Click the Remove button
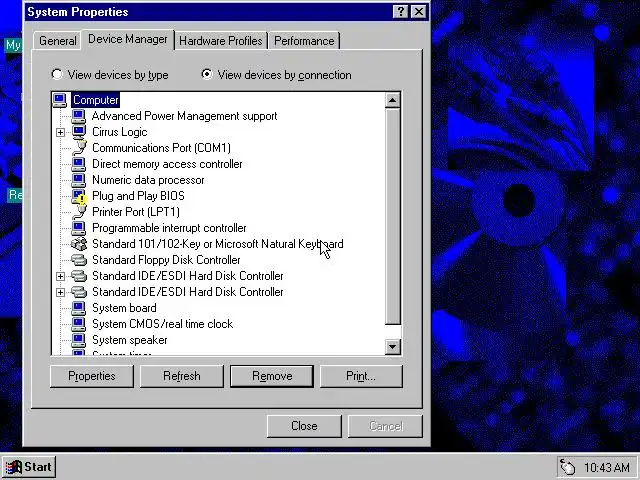Viewport: 640px width, 480px height. (272, 376)
